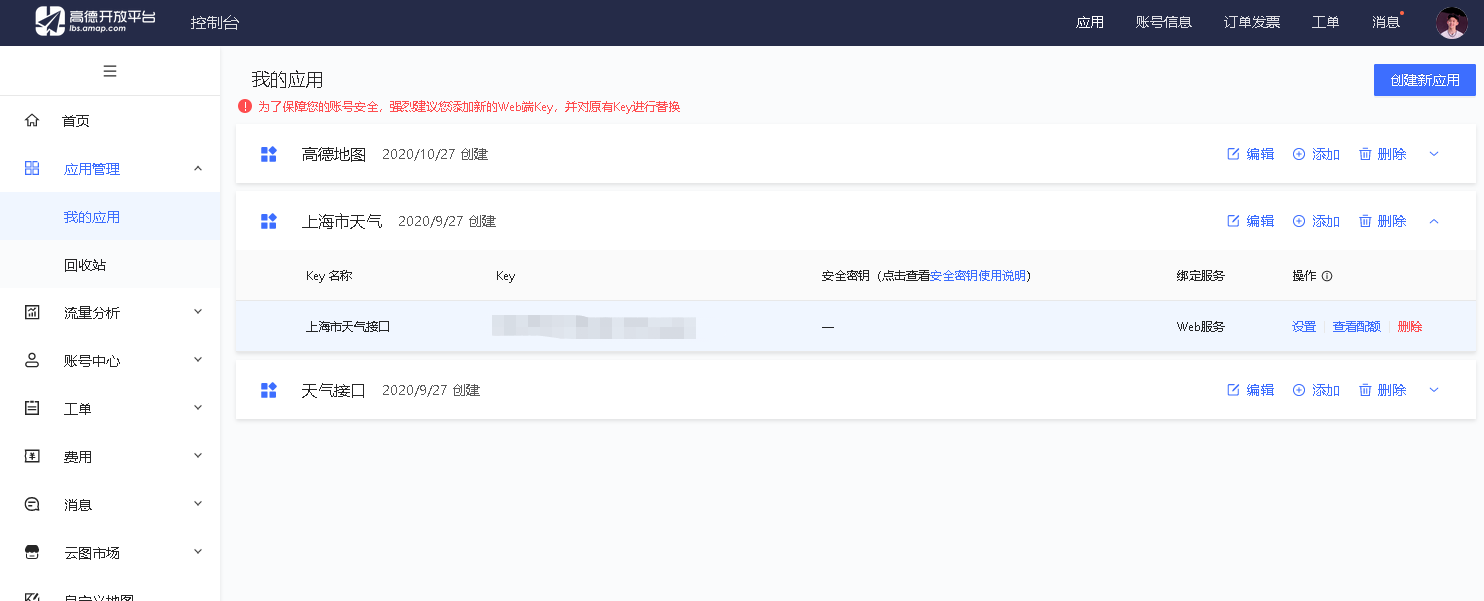The image size is (1484, 601).
Task: Open 账号信息 in top navigation
Action: (1164, 22)
